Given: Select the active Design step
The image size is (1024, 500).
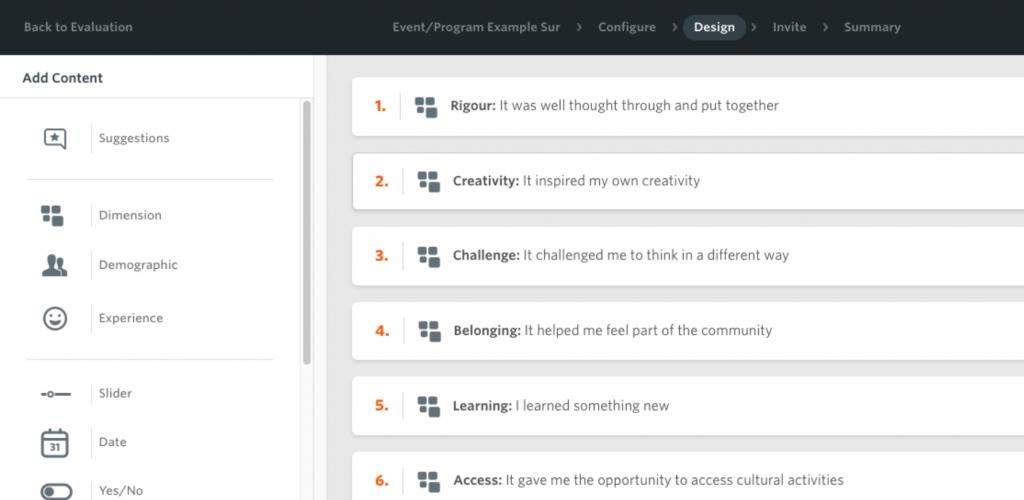Looking at the screenshot, I should pos(714,27).
